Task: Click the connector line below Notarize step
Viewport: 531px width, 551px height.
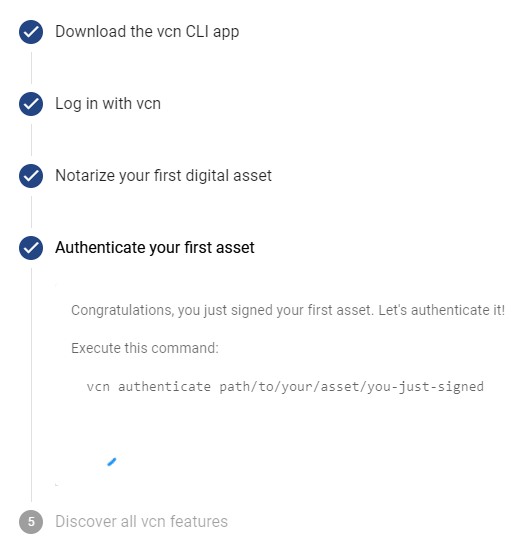Action: [x=31, y=212]
